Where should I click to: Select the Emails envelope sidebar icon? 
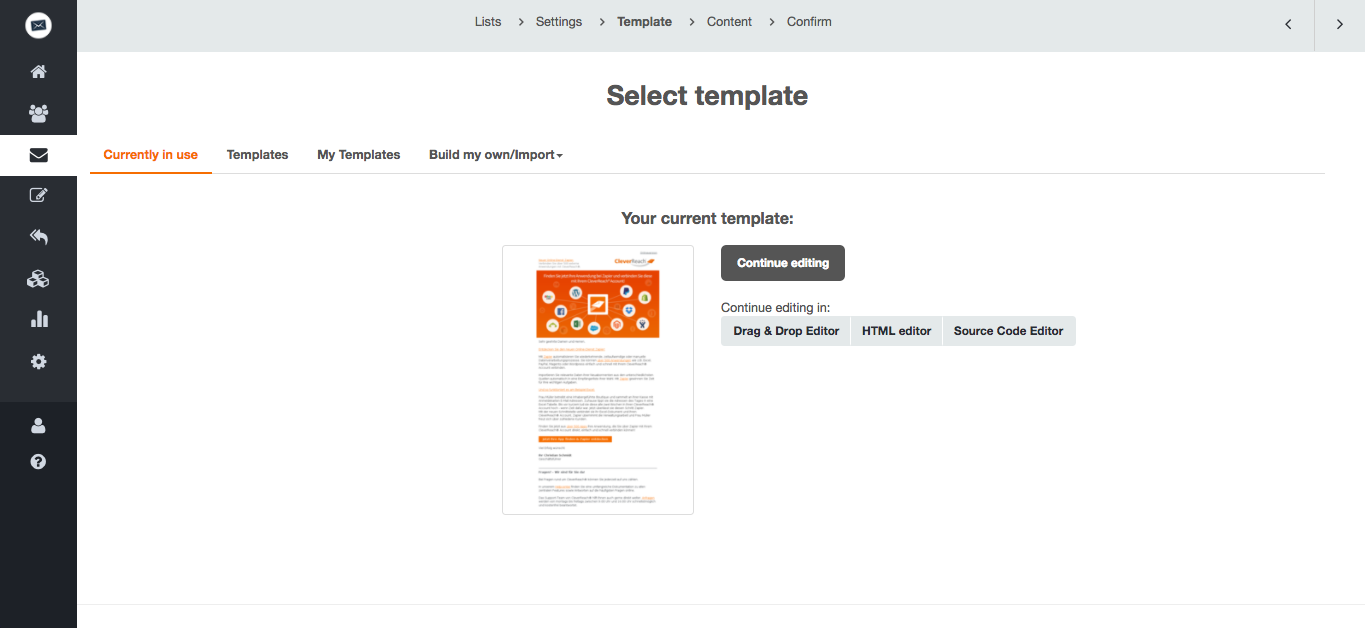point(38,155)
